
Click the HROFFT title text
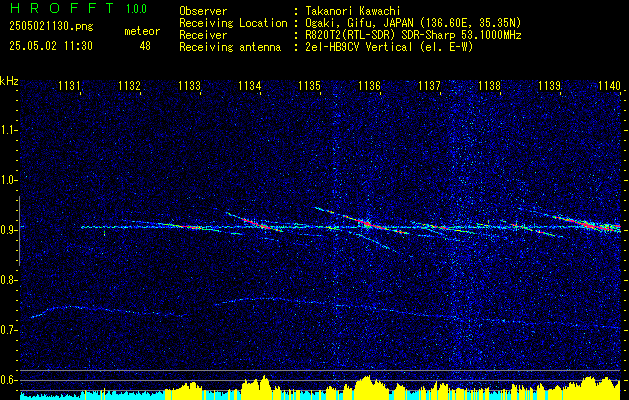point(63,8)
